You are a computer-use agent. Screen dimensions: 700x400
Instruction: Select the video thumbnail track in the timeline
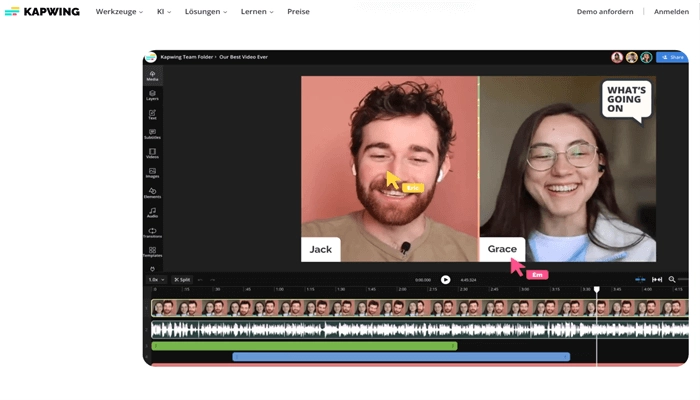[x=420, y=308]
